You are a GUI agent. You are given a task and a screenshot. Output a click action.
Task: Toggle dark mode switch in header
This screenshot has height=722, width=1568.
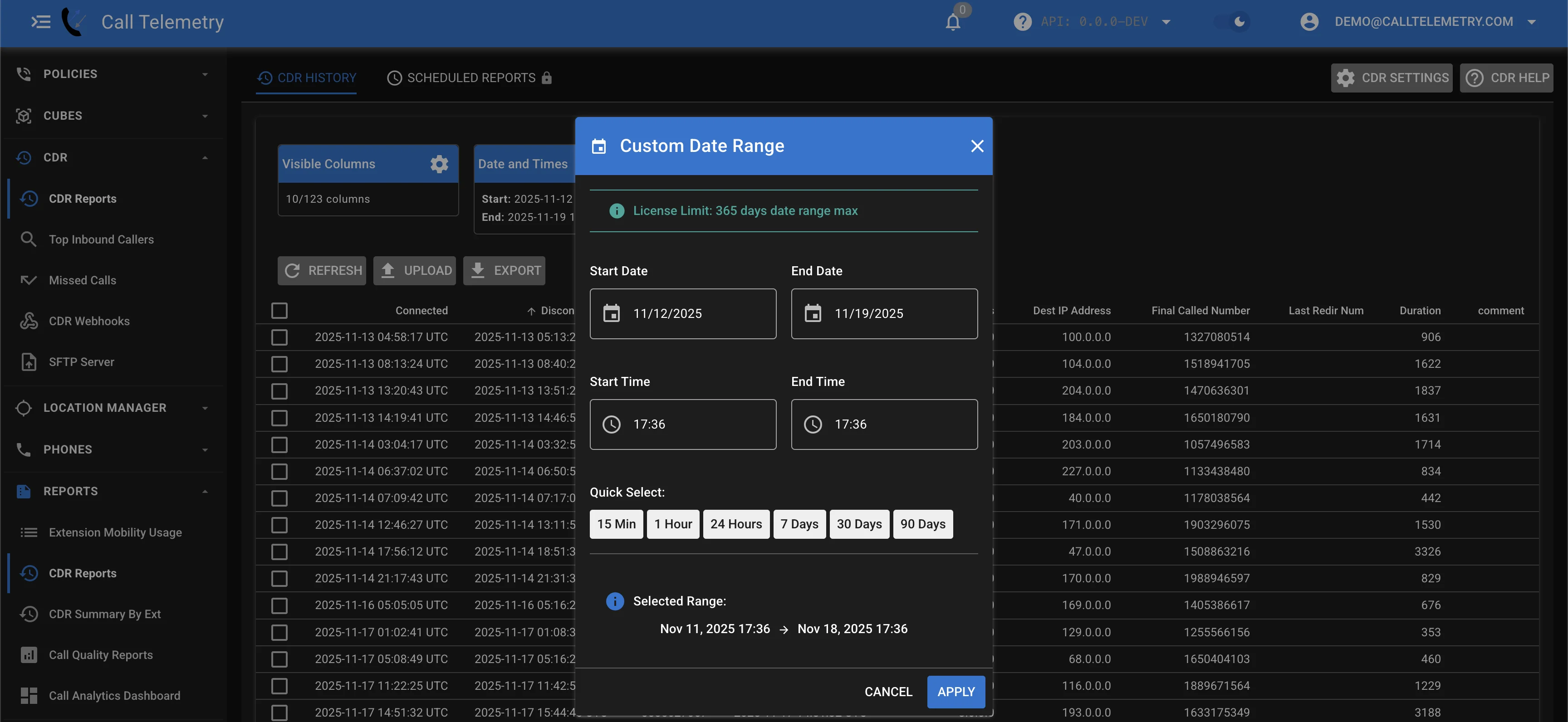pyautogui.click(x=1233, y=22)
